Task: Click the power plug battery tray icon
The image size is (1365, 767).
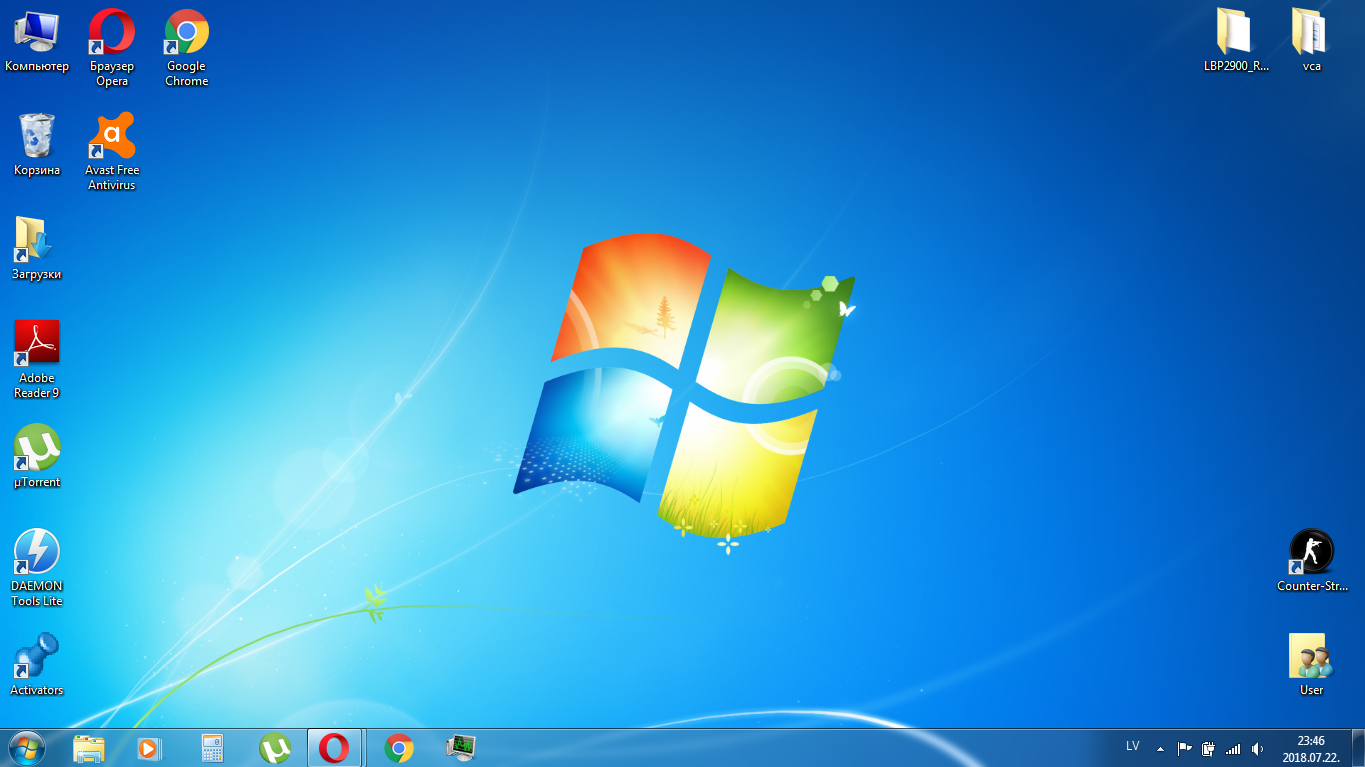Action: 1209,748
